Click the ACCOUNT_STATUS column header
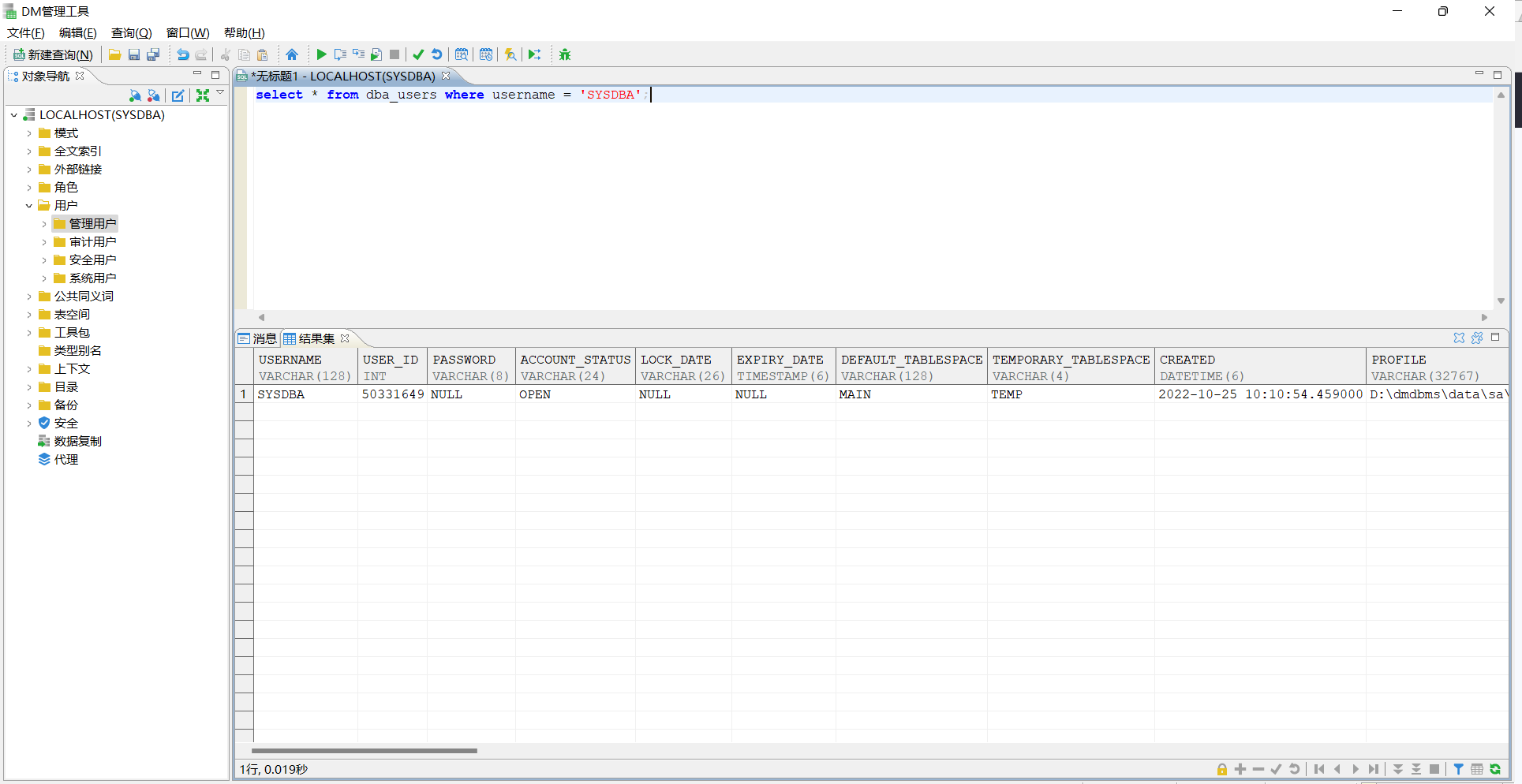Image resolution: width=1522 pixels, height=784 pixels. click(x=575, y=368)
